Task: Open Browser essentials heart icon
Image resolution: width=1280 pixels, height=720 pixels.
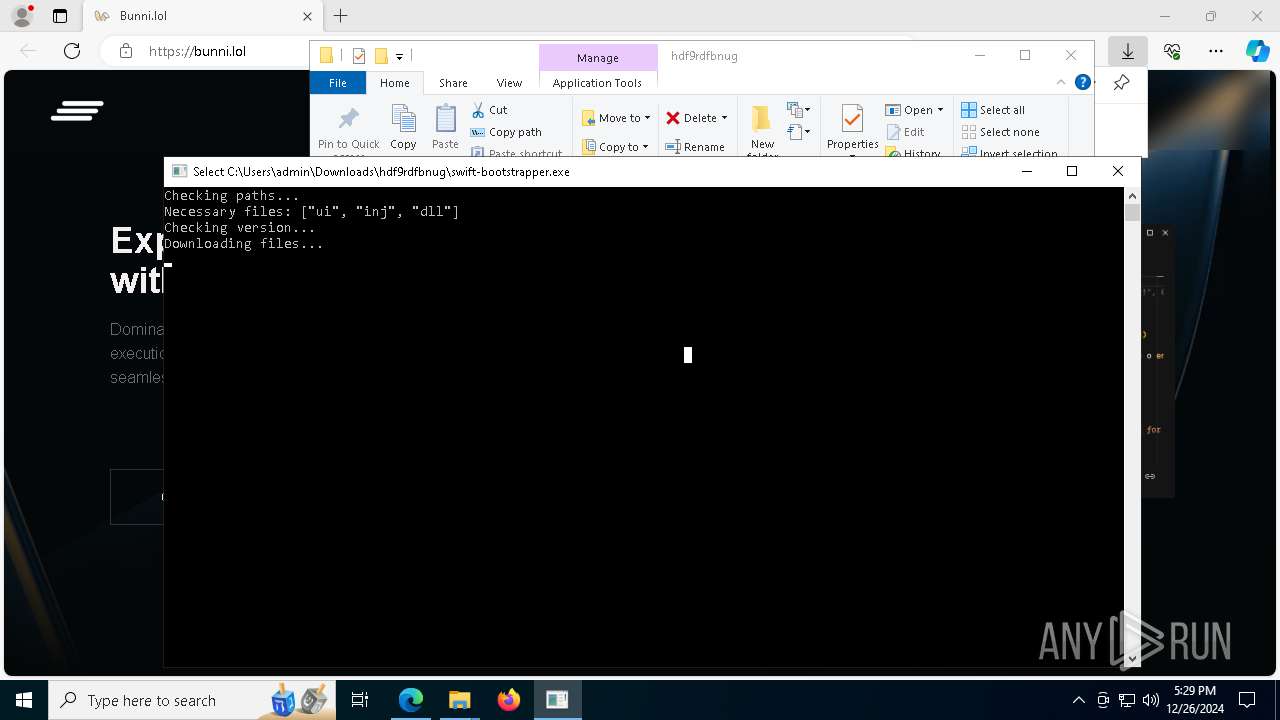Action: click(x=1172, y=51)
